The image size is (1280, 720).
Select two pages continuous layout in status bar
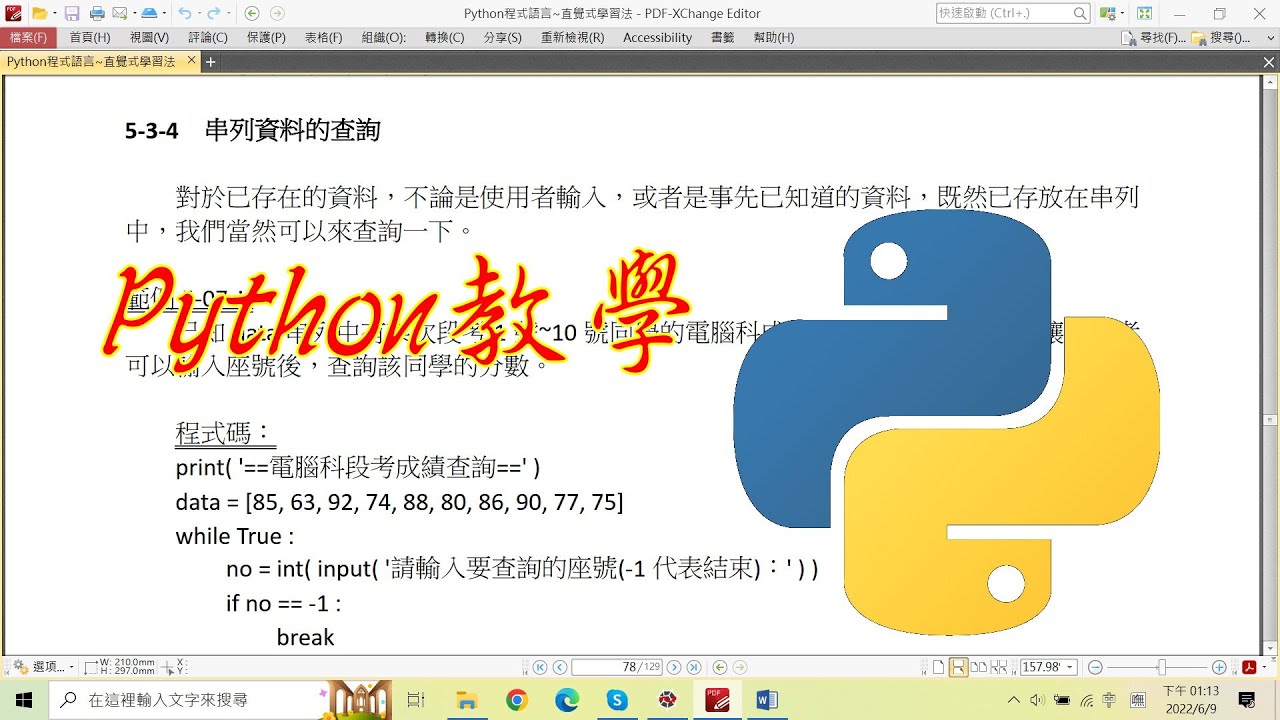tap(999, 667)
